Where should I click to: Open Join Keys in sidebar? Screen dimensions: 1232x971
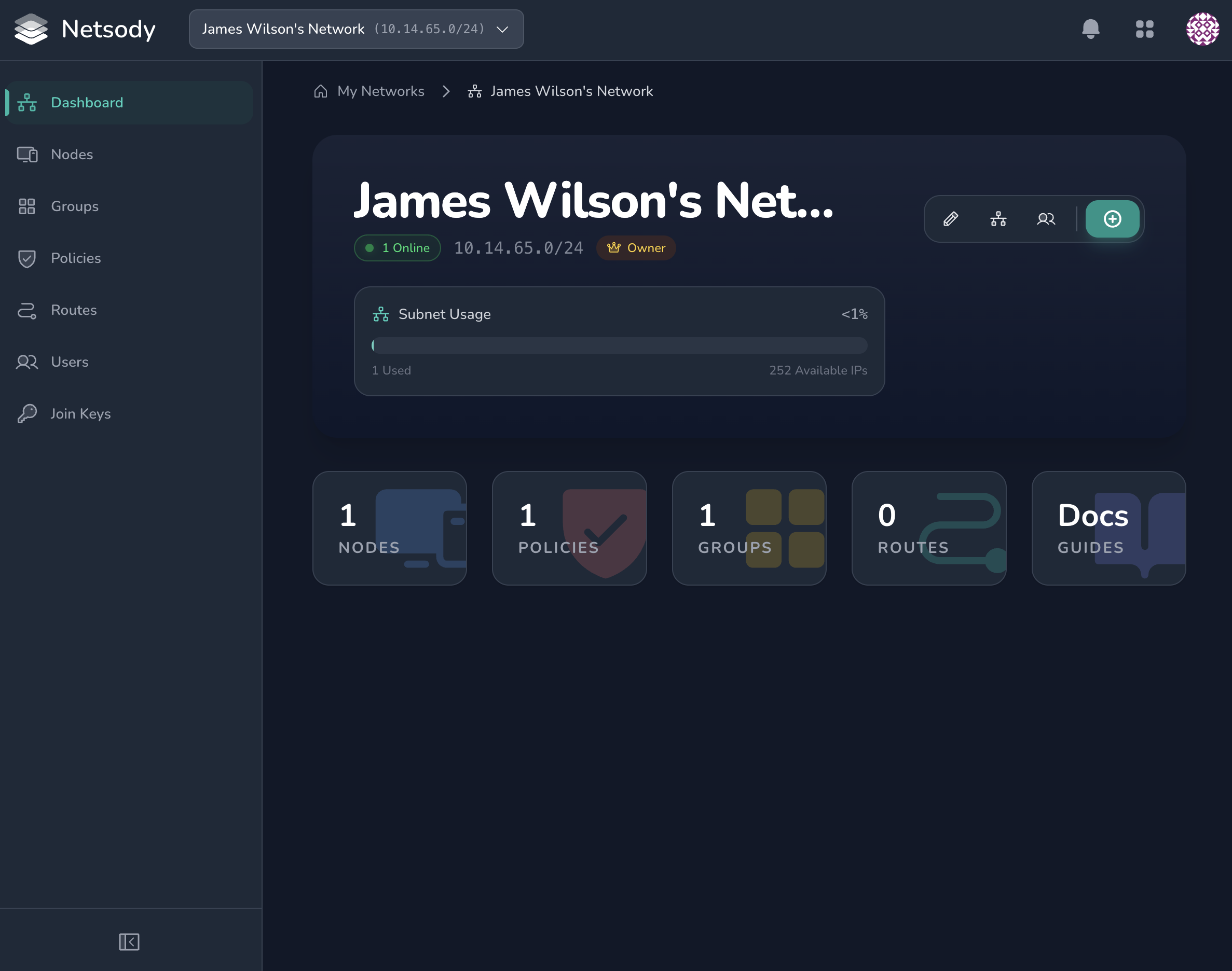pyautogui.click(x=129, y=414)
